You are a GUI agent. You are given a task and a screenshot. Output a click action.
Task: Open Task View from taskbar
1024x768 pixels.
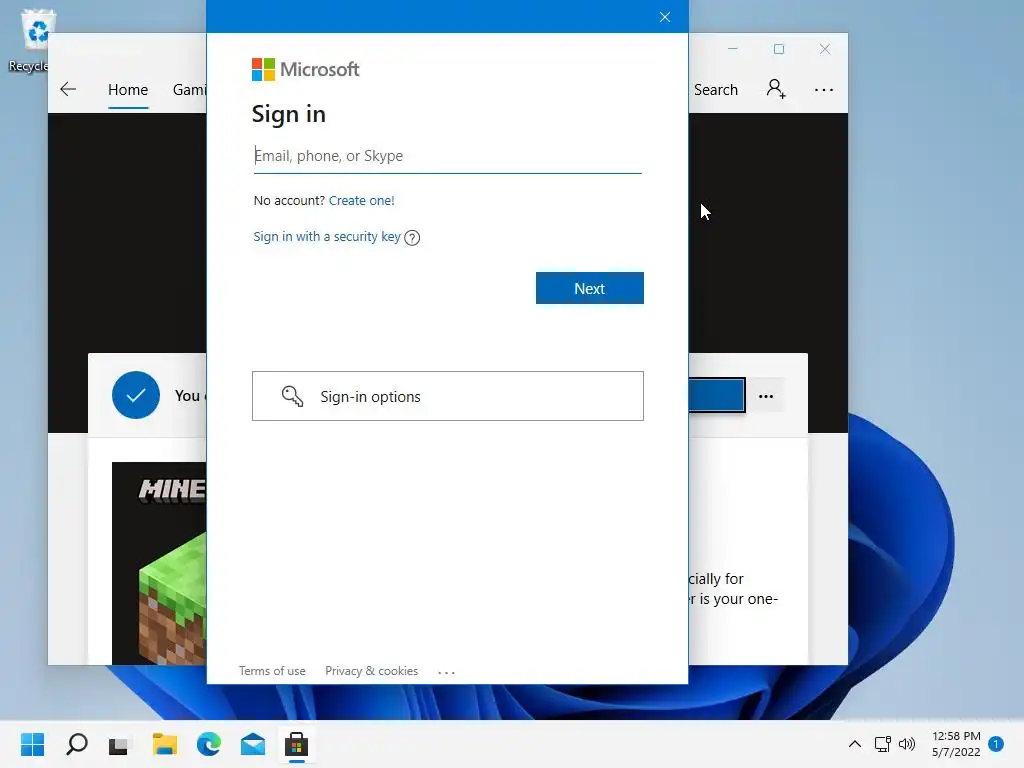click(x=120, y=744)
